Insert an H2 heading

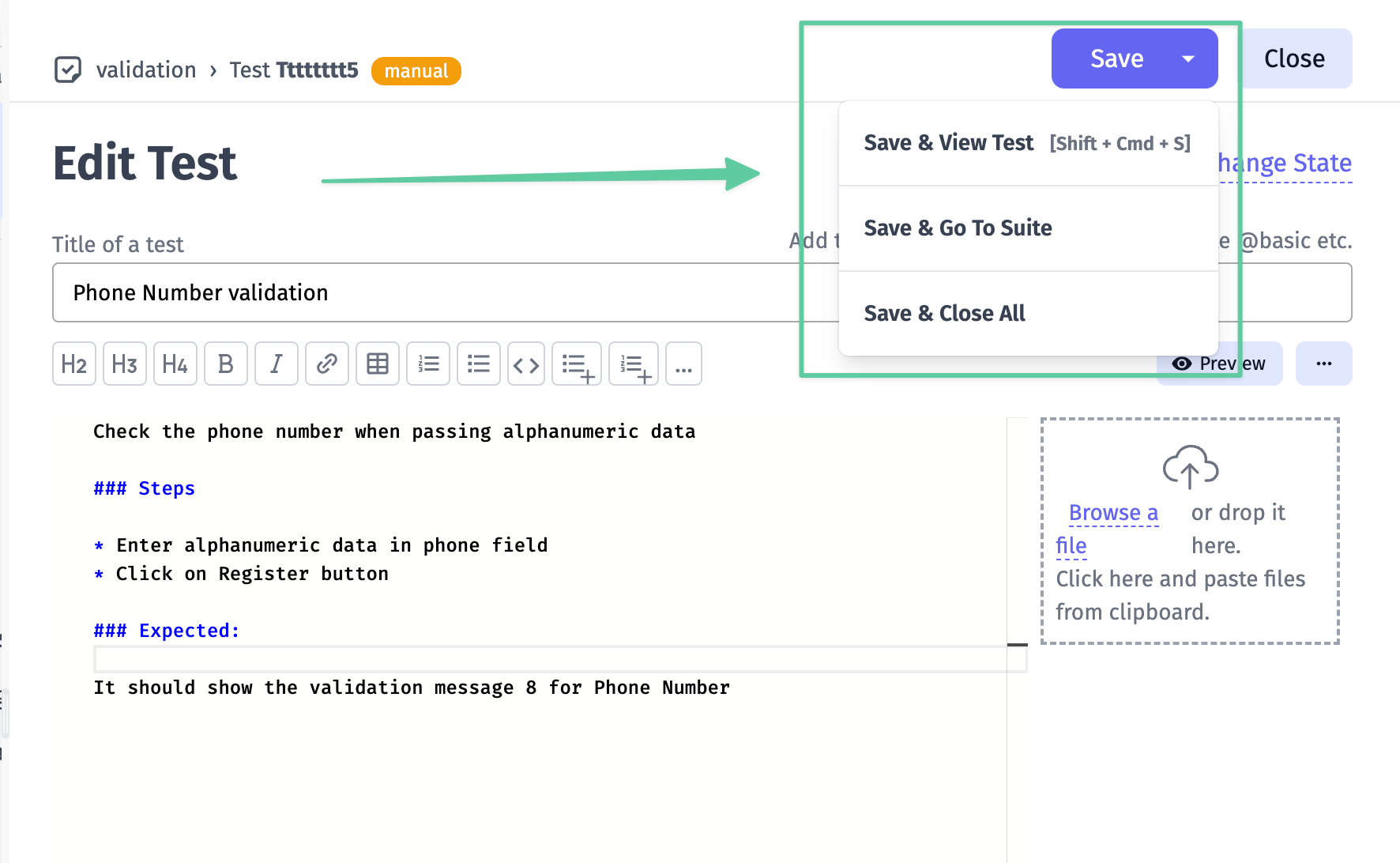(74, 364)
